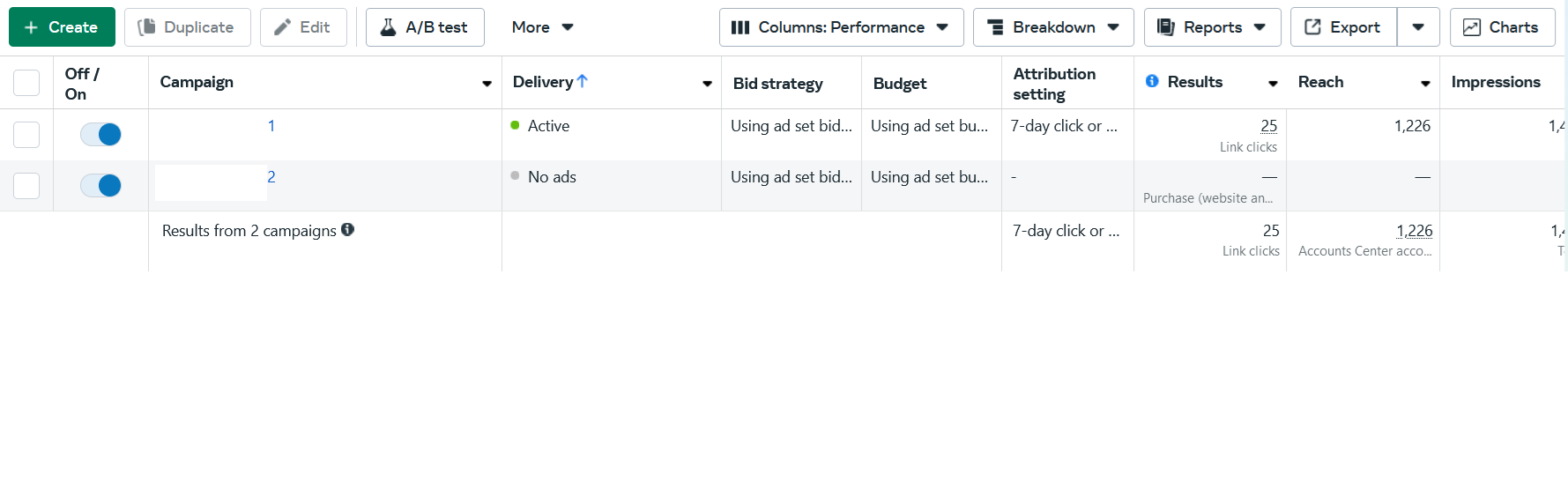The width and height of the screenshot is (1568, 504).
Task: Open Columns: Performance dropdown
Action: click(841, 27)
